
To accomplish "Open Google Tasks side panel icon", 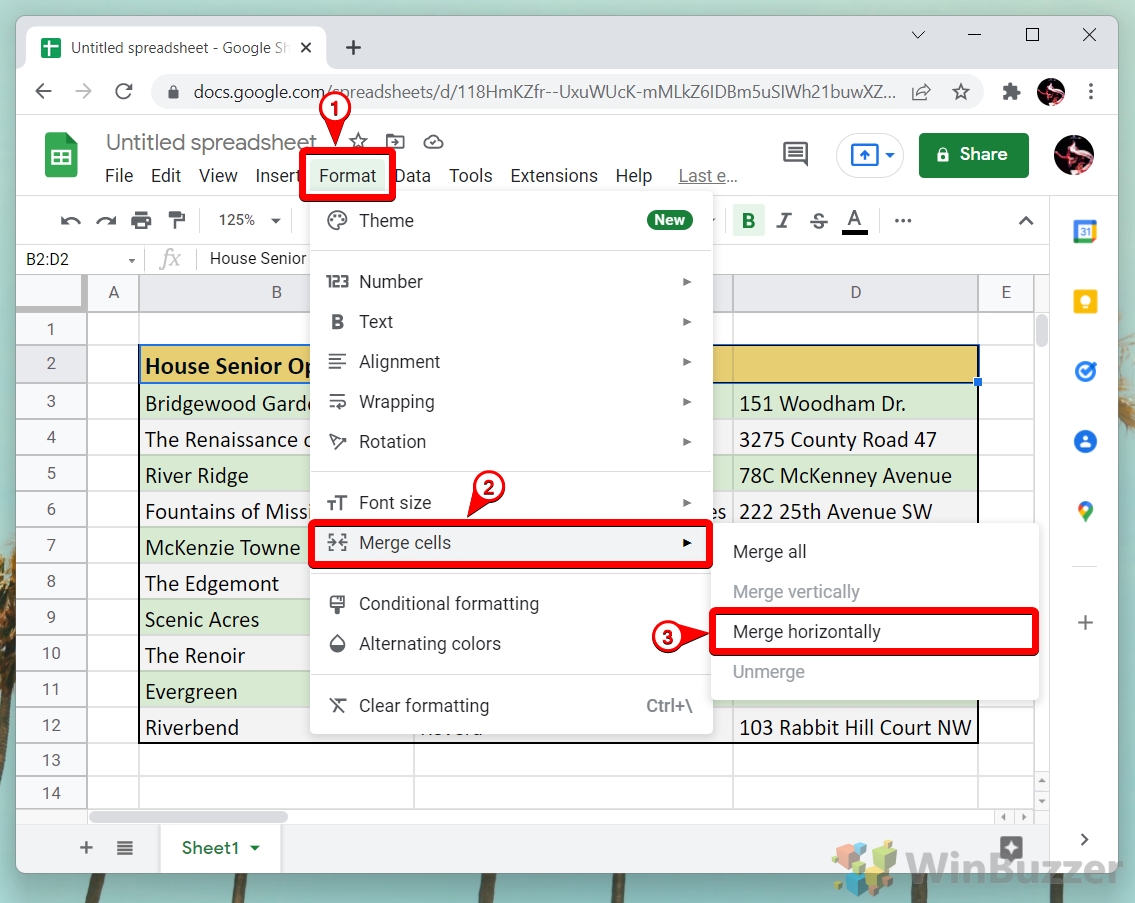I will pyautogui.click(x=1085, y=371).
